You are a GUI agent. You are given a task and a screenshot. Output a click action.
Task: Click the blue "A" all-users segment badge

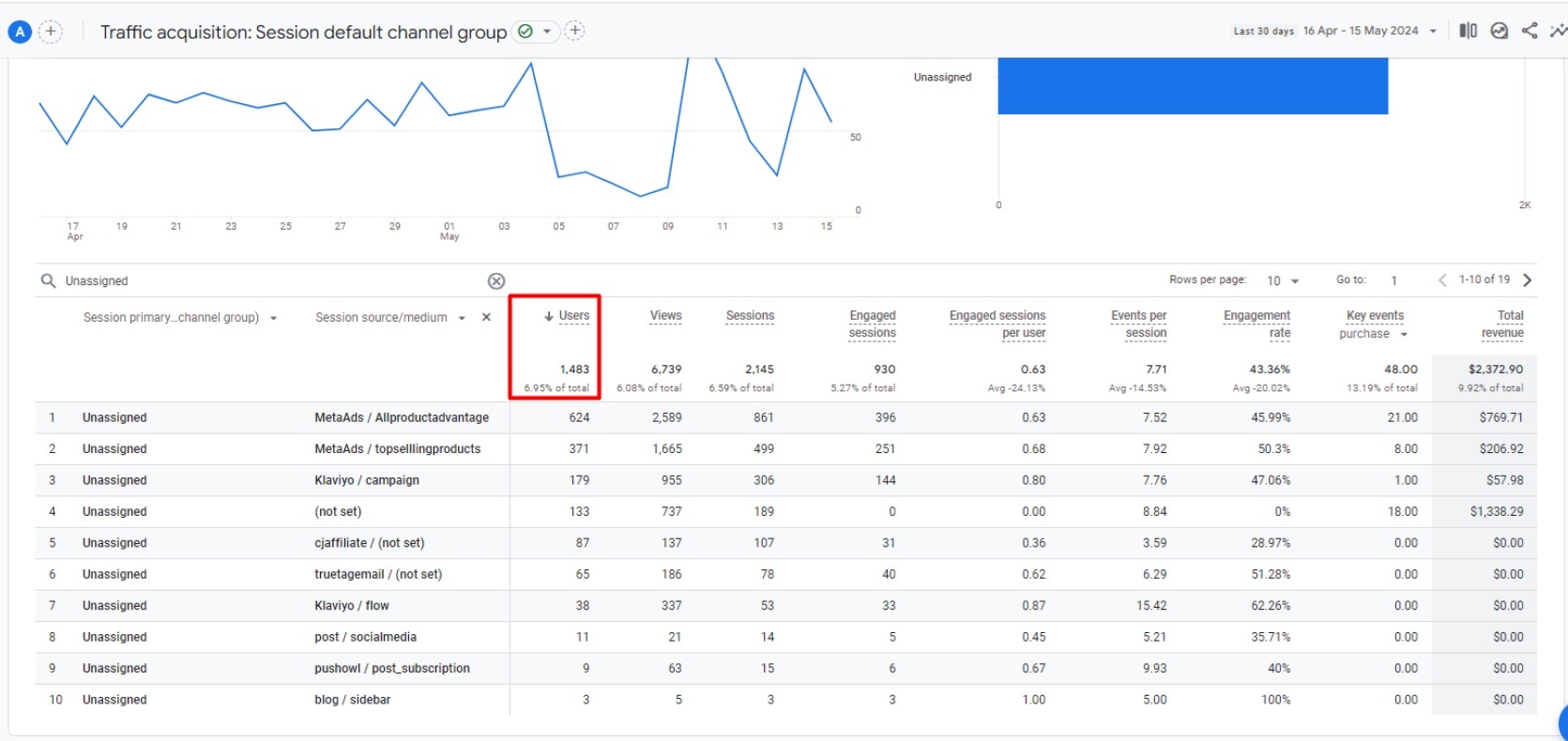tap(20, 32)
